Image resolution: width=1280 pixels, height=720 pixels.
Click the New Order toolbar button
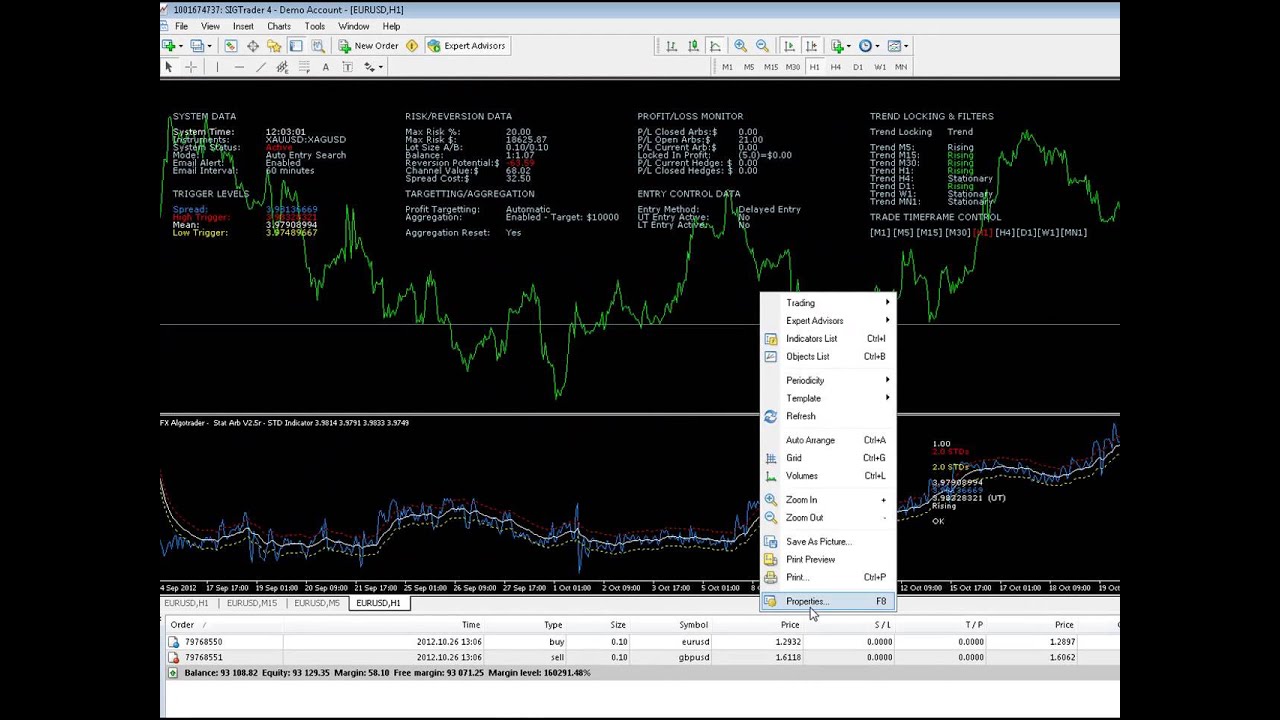368,46
